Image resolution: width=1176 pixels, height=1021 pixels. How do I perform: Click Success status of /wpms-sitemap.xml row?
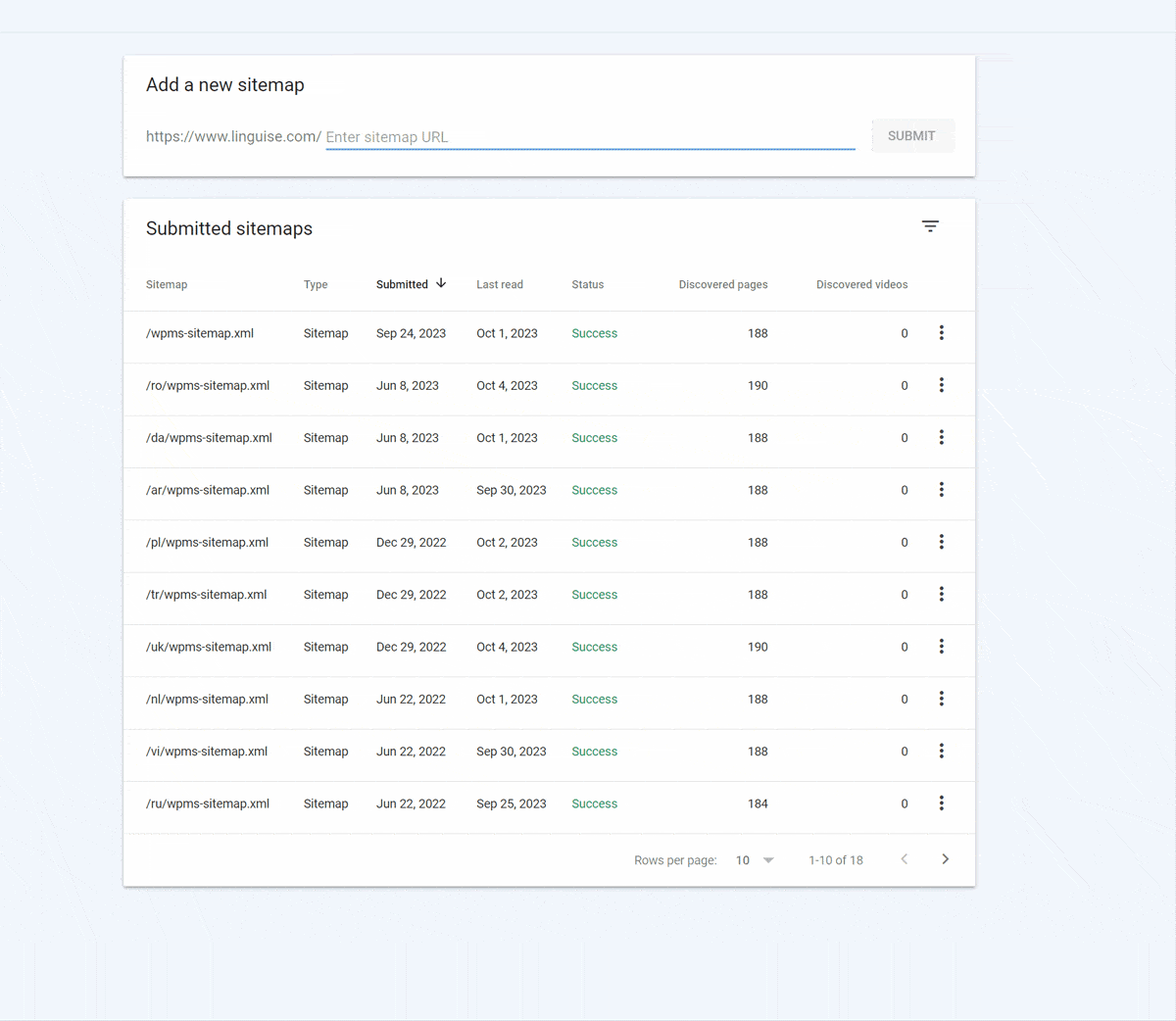point(595,333)
